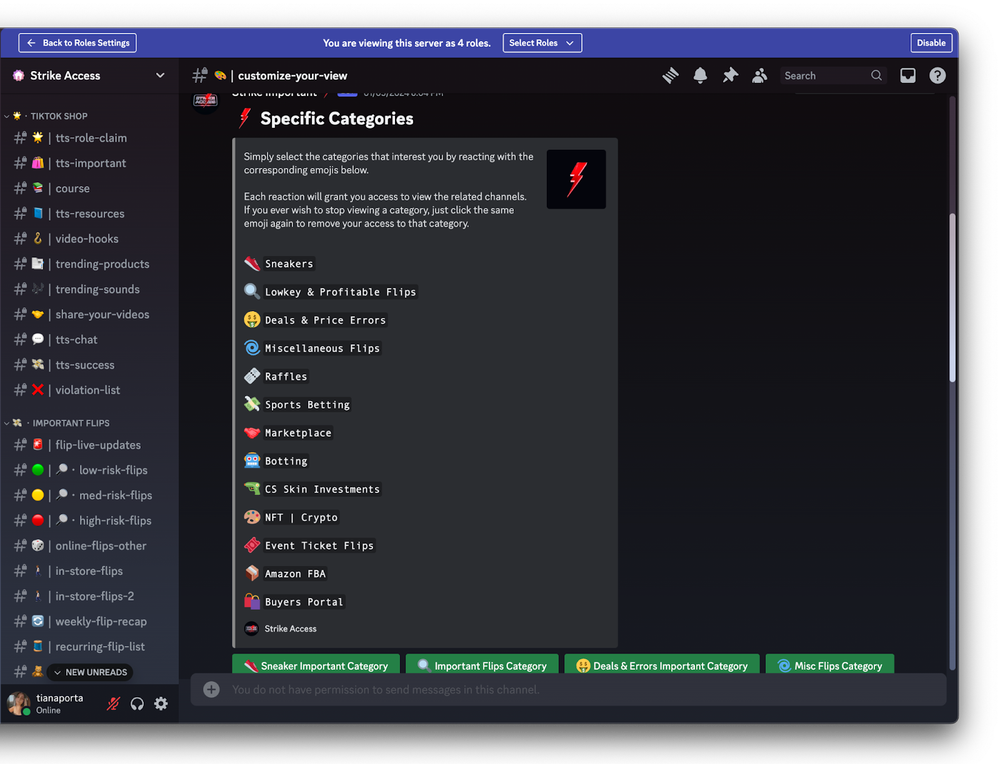Show the member list icon
The width and height of the screenshot is (1000, 764).
click(x=760, y=76)
